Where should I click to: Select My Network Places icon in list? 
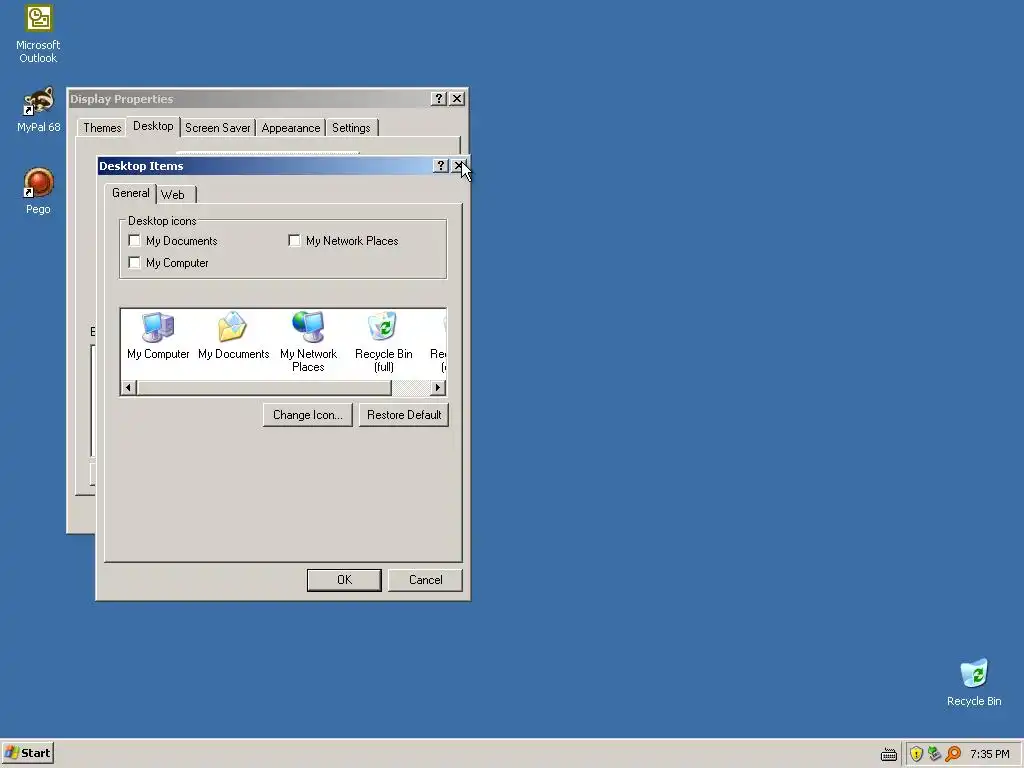click(308, 342)
